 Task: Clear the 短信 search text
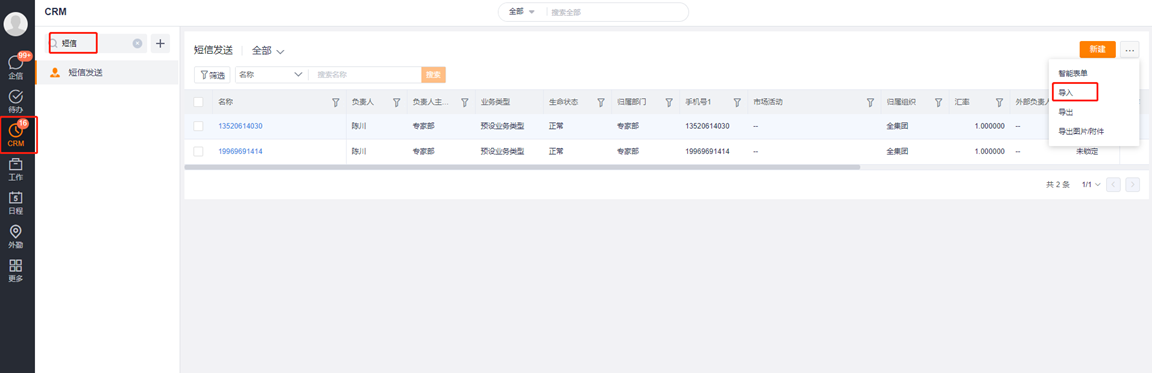[137, 43]
